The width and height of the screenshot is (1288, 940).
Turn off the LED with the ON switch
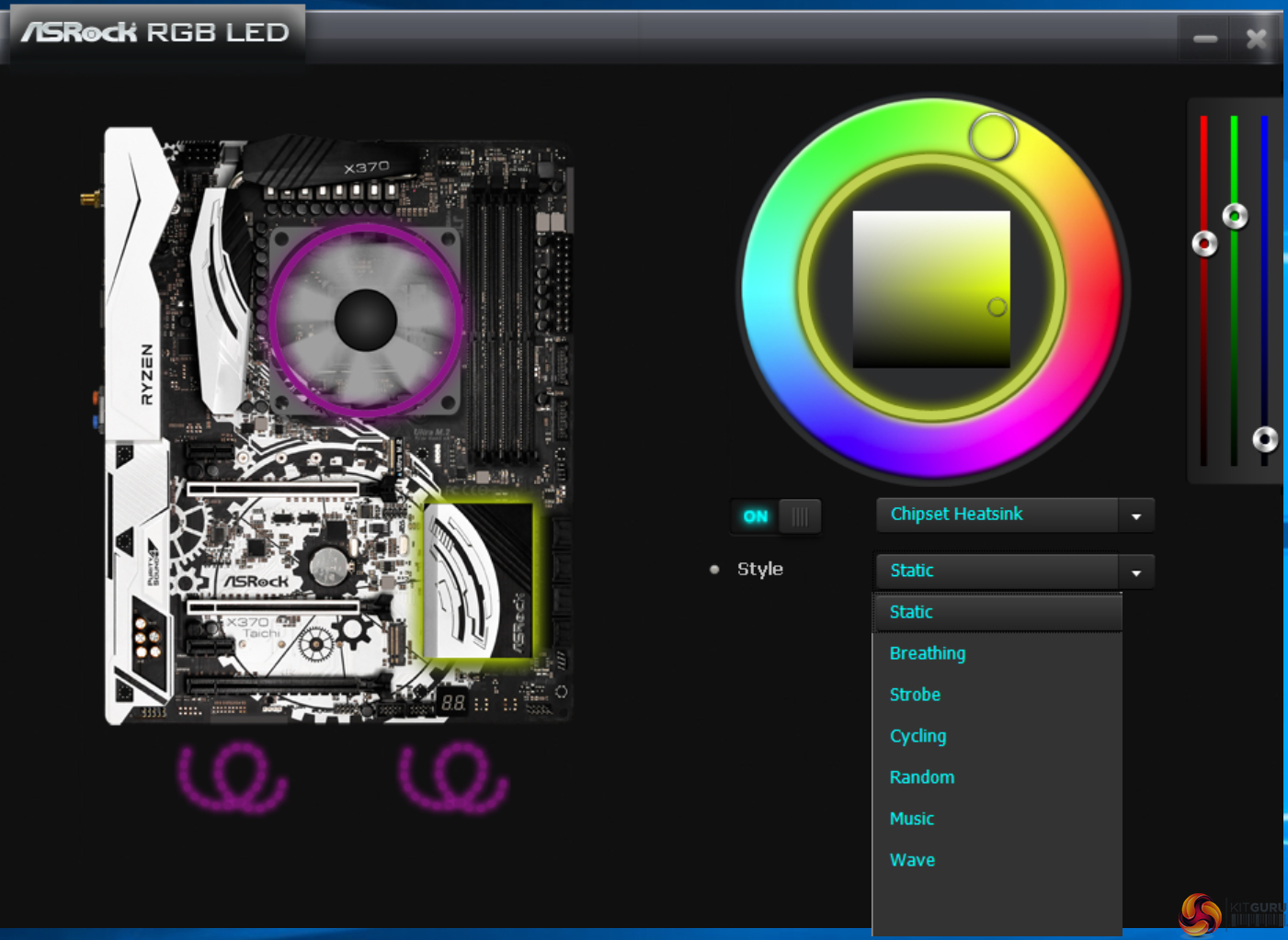(x=775, y=516)
